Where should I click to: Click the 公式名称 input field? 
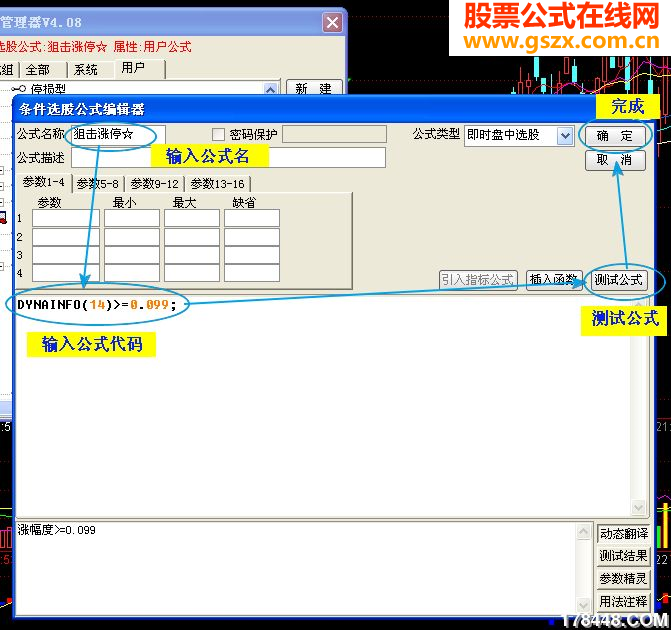(118, 134)
